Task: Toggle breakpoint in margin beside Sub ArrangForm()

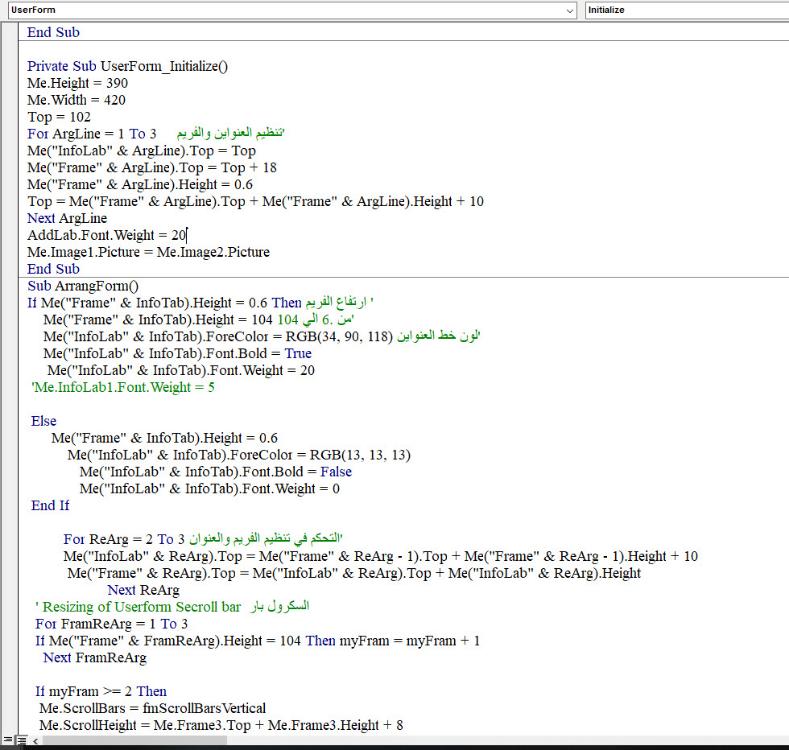Action: 9,286
